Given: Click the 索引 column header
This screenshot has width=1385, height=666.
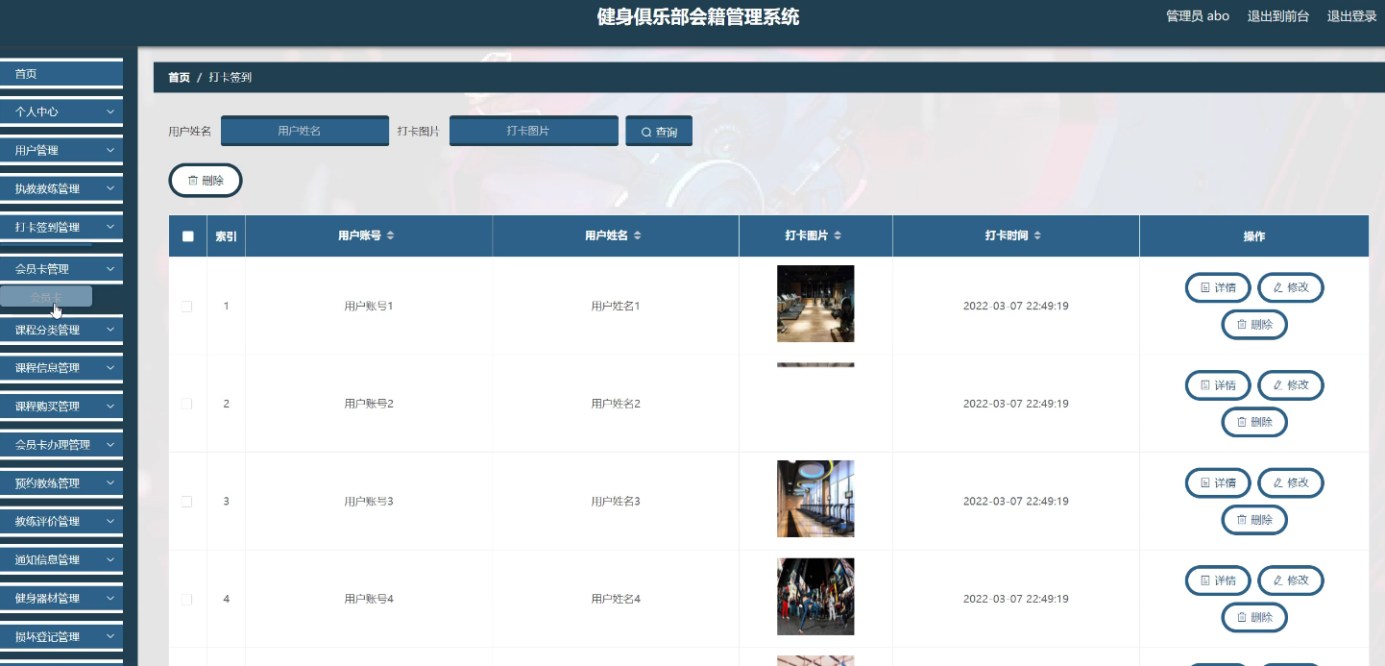Looking at the screenshot, I should 226,236.
